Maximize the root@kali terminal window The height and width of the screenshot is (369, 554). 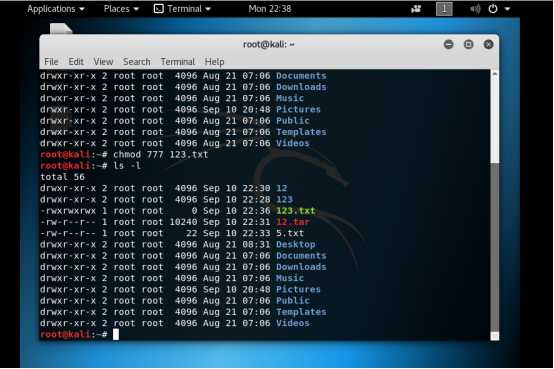tap(468, 45)
